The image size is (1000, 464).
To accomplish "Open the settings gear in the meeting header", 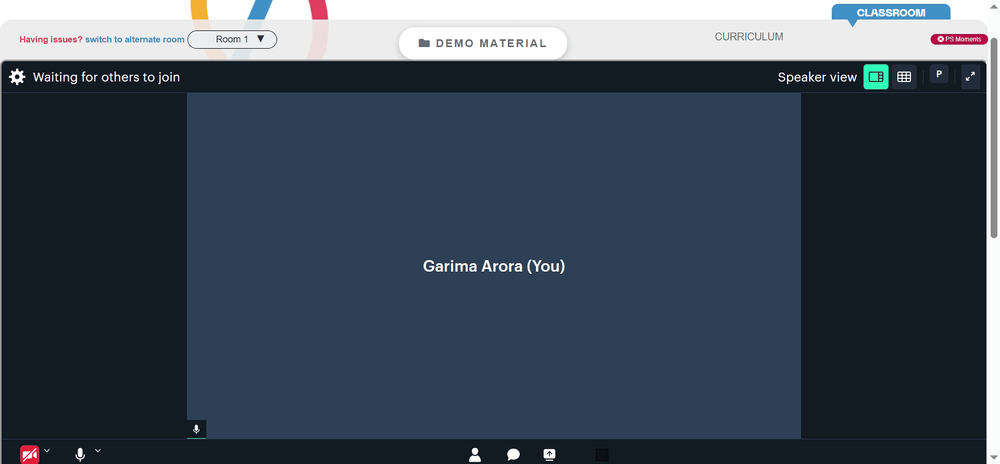I will pyautogui.click(x=17, y=77).
